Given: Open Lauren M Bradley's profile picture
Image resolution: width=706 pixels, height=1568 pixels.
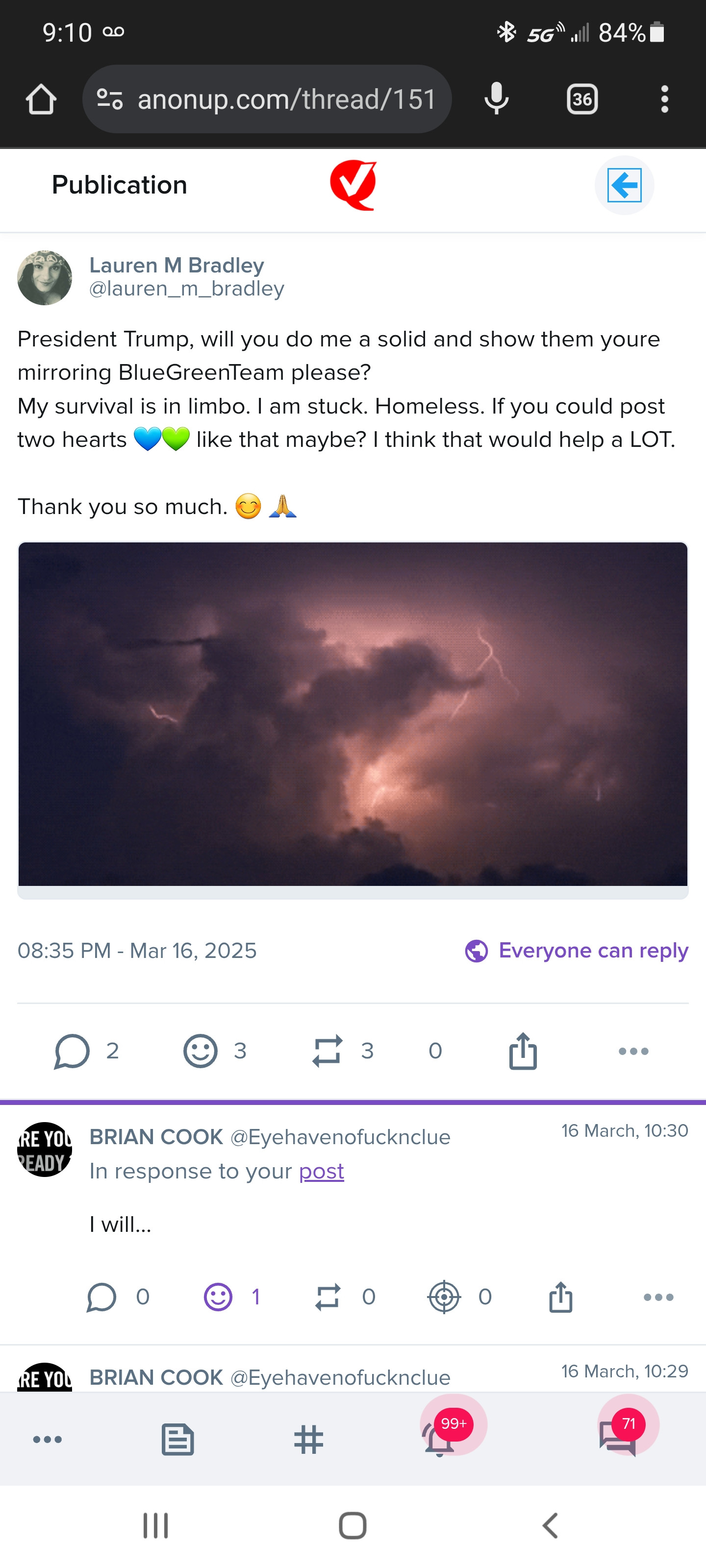Looking at the screenshot, I should click(45, 277).
